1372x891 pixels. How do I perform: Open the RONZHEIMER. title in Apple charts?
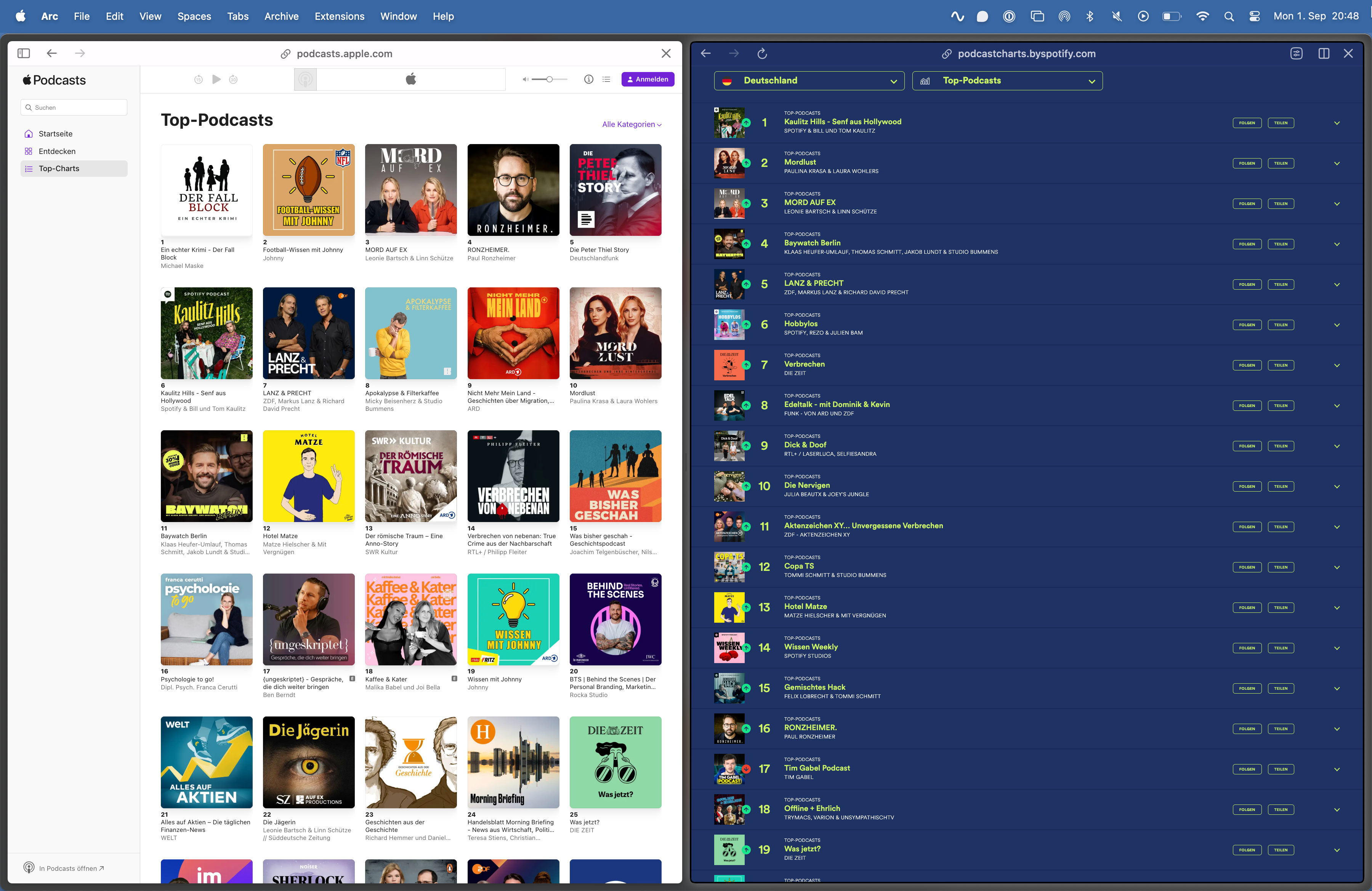click(x=488, y=250)
